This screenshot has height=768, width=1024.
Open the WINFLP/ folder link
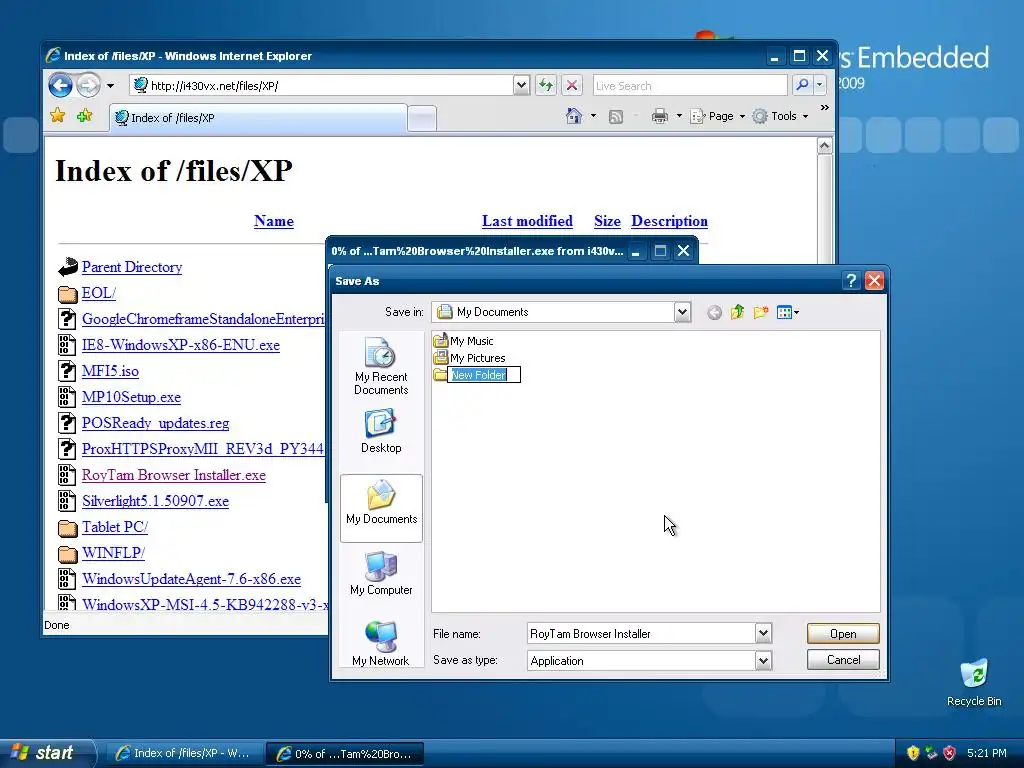tap(114, 553)
